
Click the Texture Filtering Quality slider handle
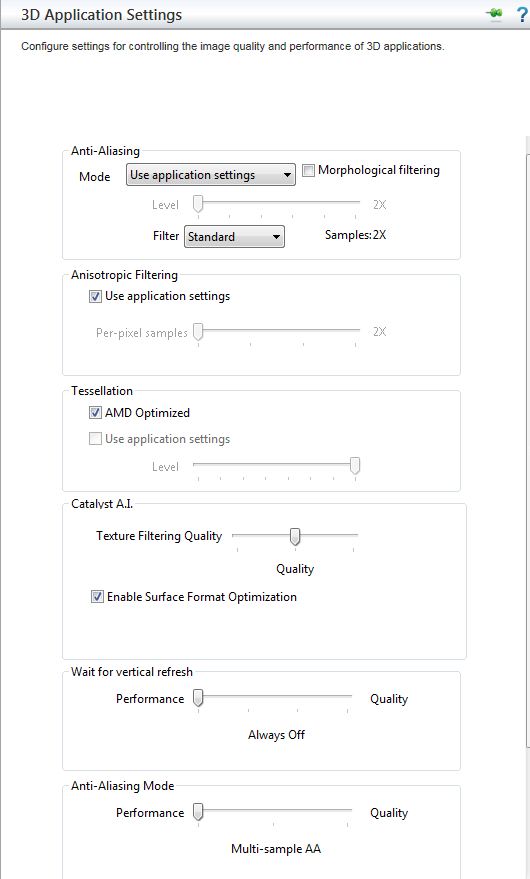294,536
